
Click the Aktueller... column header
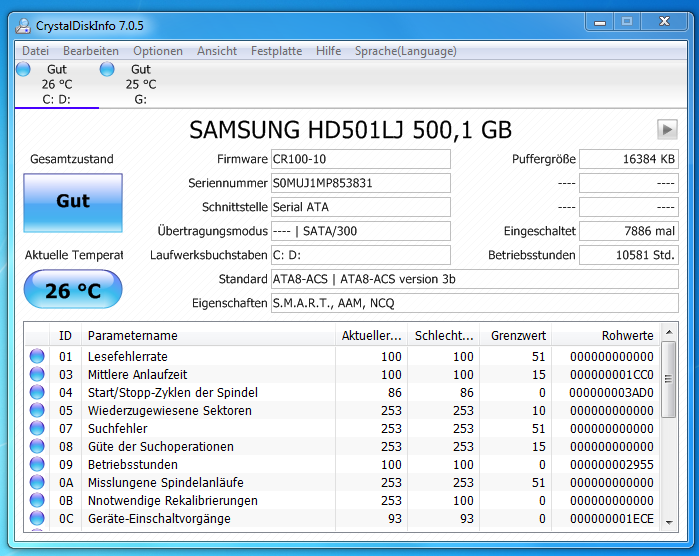coord(371,335)
